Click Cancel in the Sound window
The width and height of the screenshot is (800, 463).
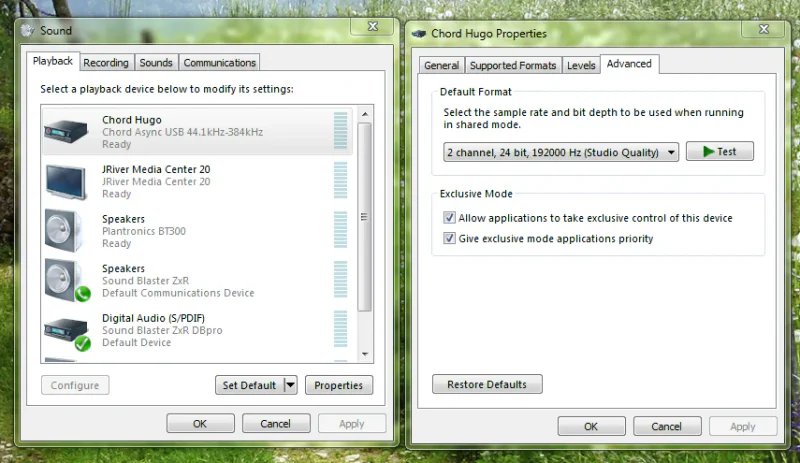(276, 424)
